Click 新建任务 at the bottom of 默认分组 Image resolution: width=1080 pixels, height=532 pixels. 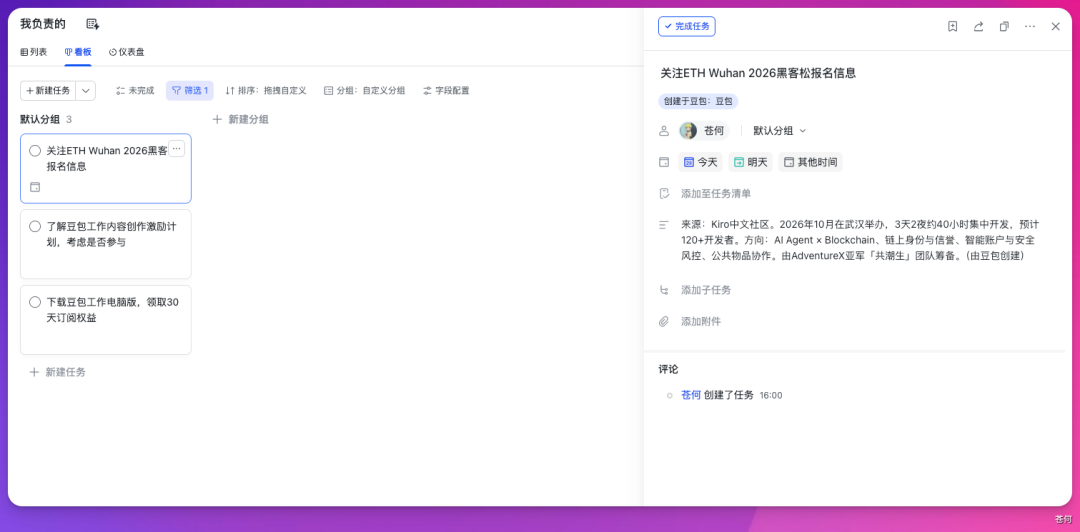58,372
